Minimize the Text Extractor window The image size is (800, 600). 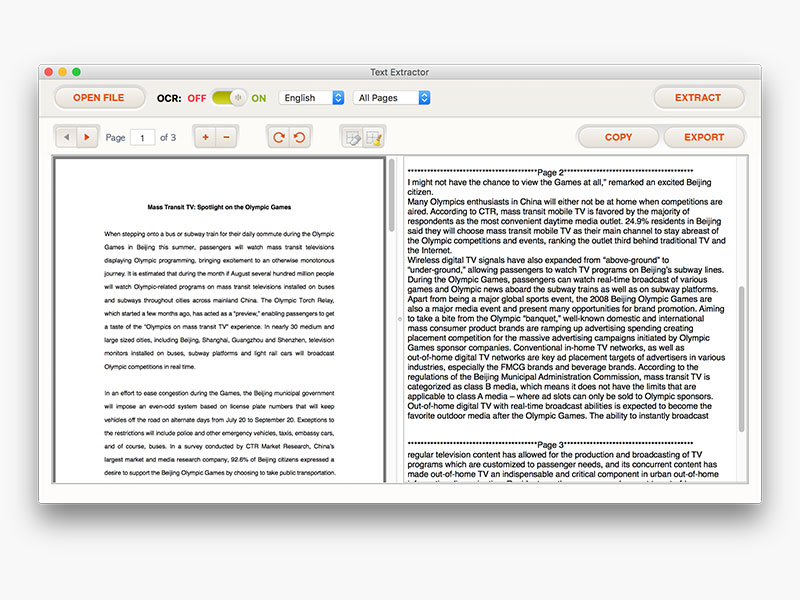[x=62, y=72]
